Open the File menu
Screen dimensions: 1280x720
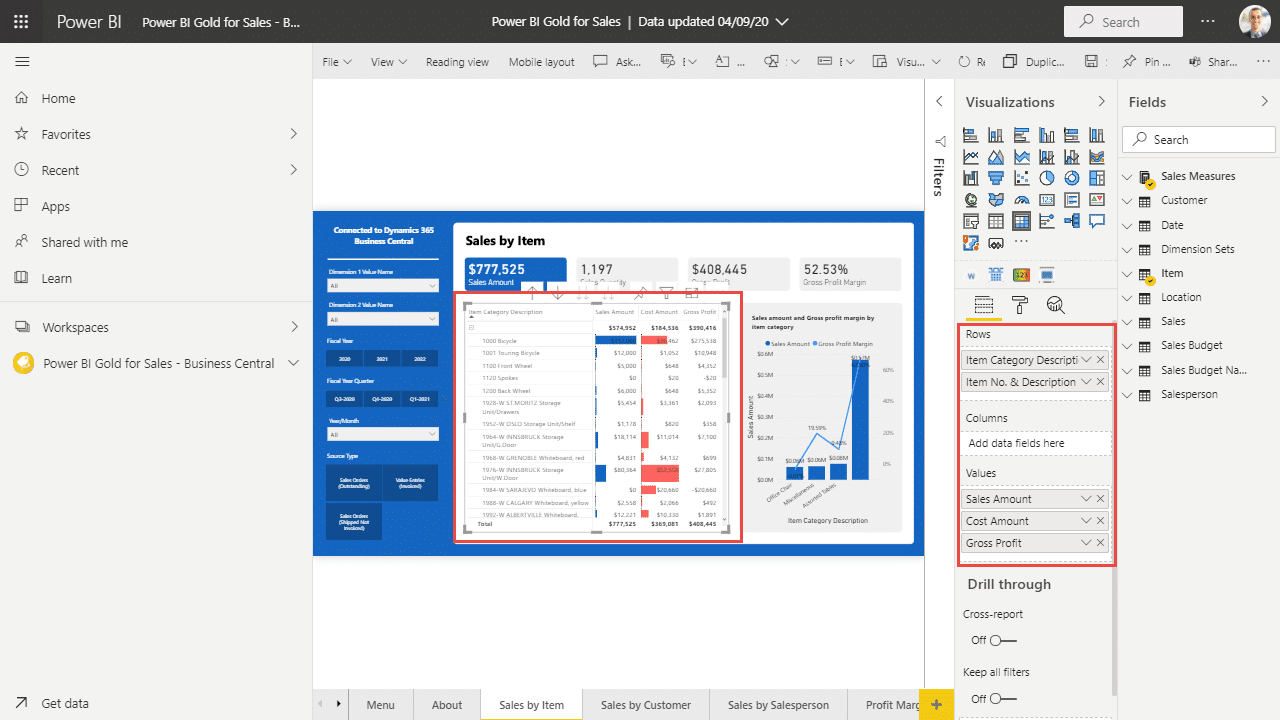pos(337,62)
